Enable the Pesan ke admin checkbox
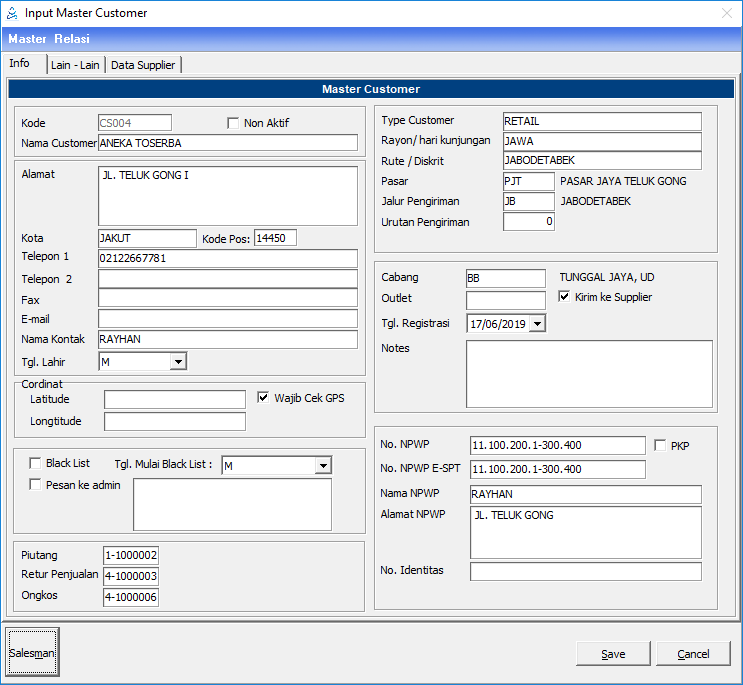The width and height of the screenshot is (743, 685). 36,485
